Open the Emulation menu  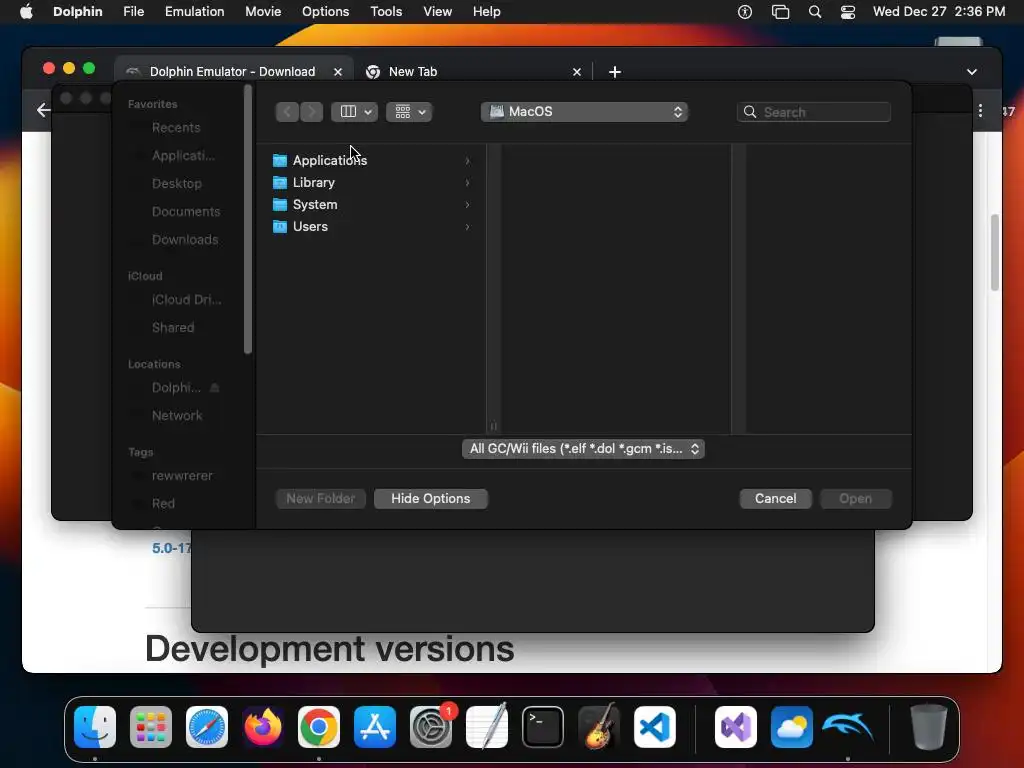tap(195, 12)
